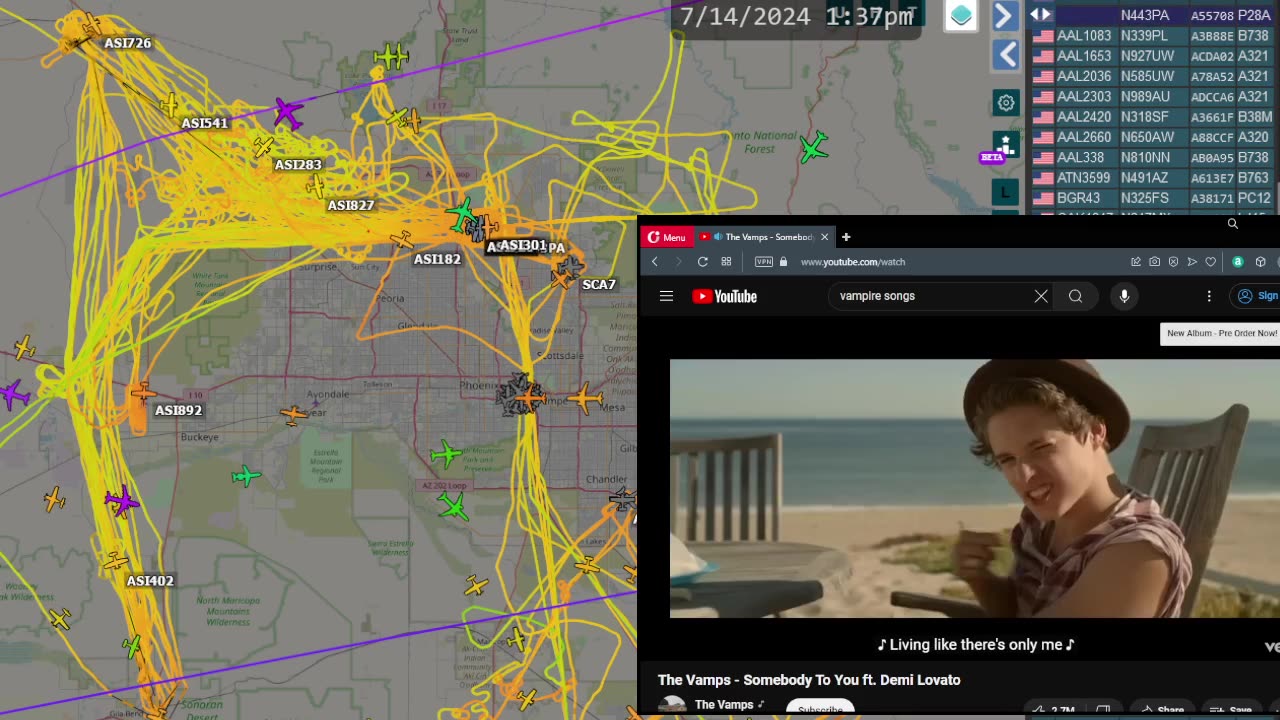
Task: Click the browser snapshot camera icon
Action: pos(1154,262)
